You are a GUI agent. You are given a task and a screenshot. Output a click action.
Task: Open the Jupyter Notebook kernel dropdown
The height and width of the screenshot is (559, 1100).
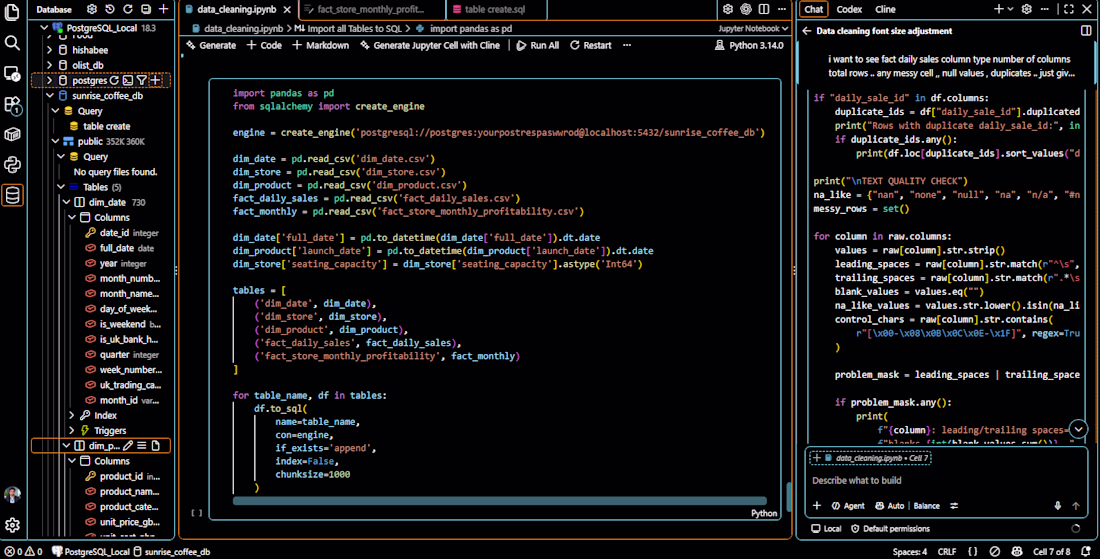753,29
